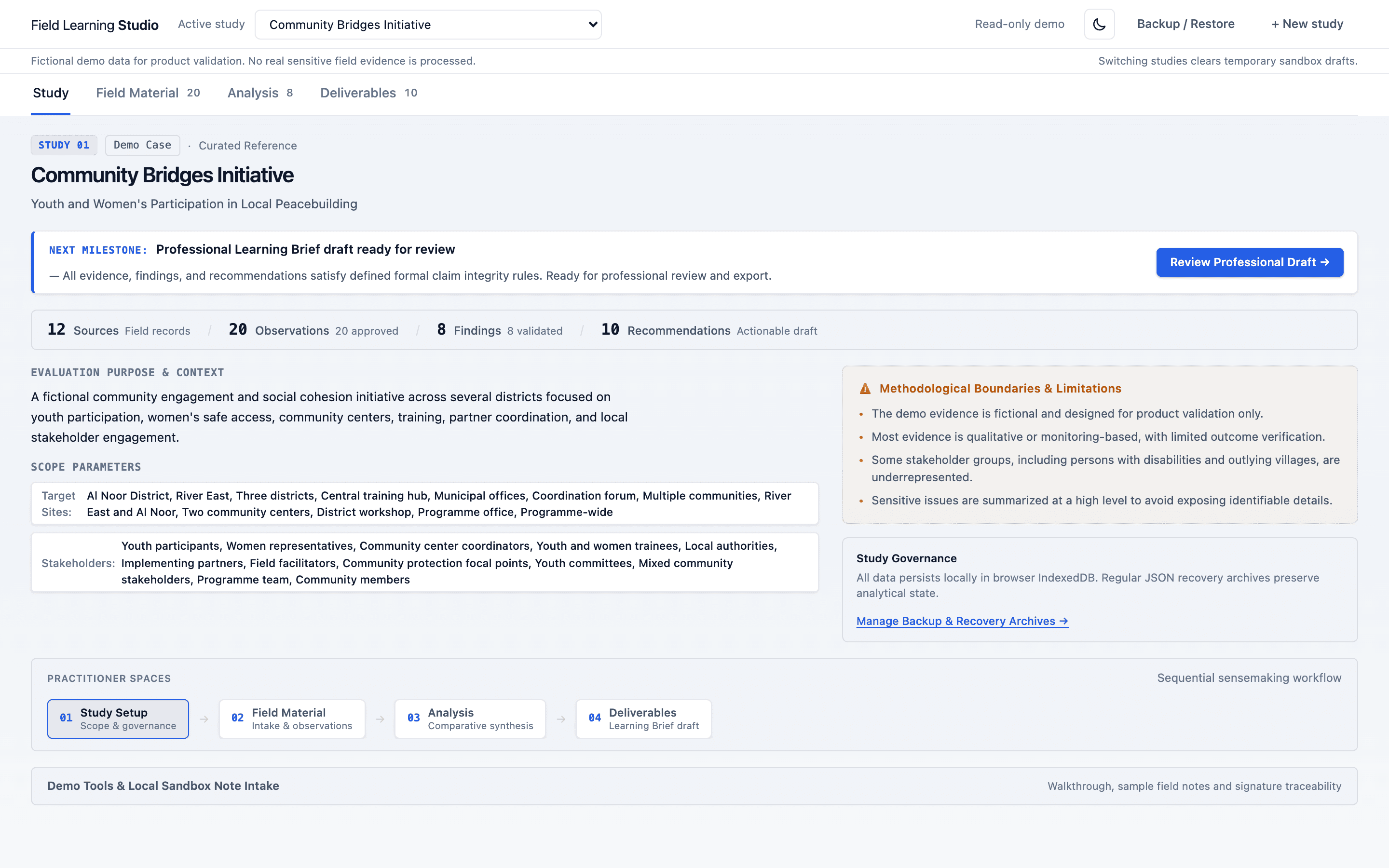Open the Field Material tab

pos(148,93)
